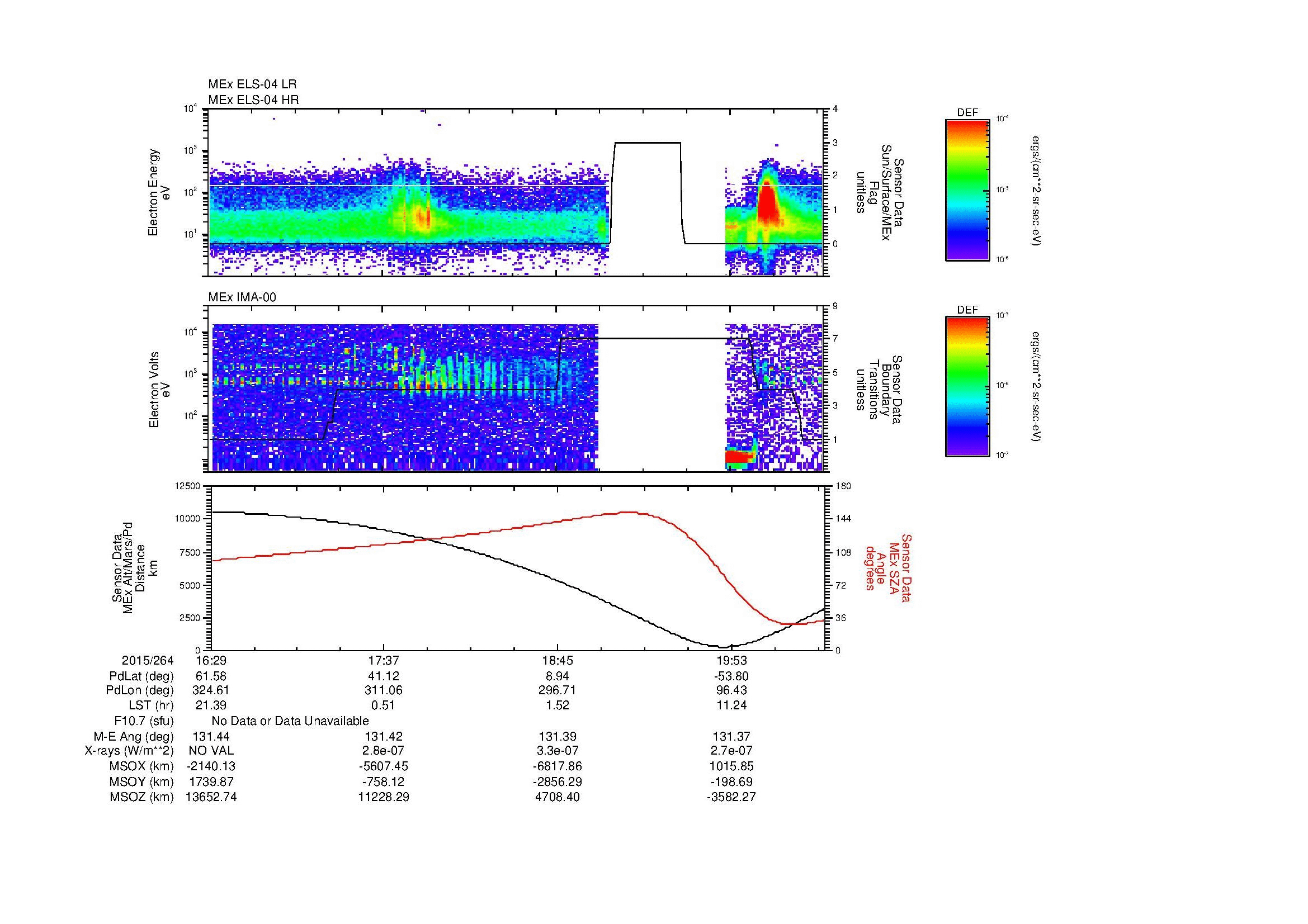Click the 'MSOX (km)' row label
This screenshot has height=924, width=1308.
pos(141,767)
